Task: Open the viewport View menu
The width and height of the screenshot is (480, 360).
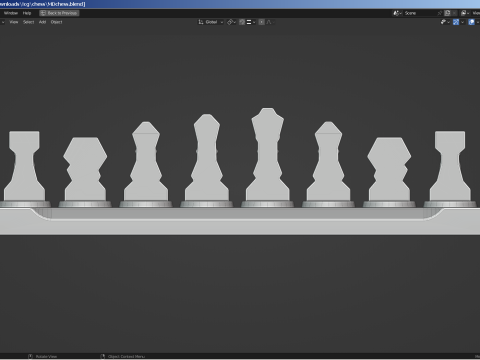Action: [14, 22]
